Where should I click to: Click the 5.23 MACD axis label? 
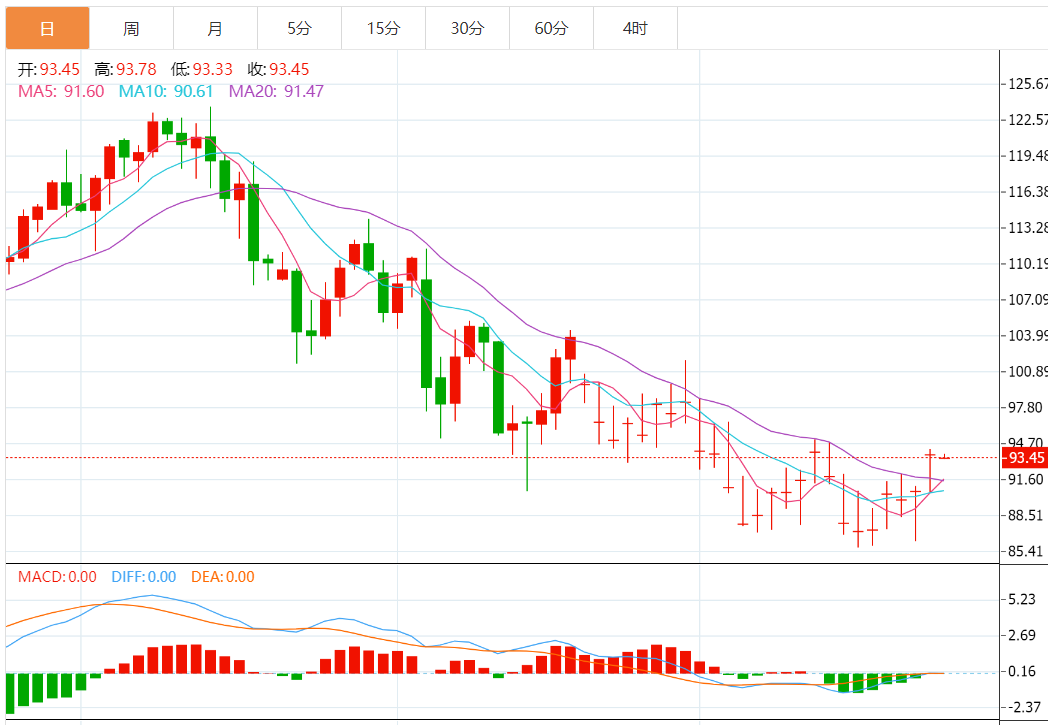pos(1023,599)
